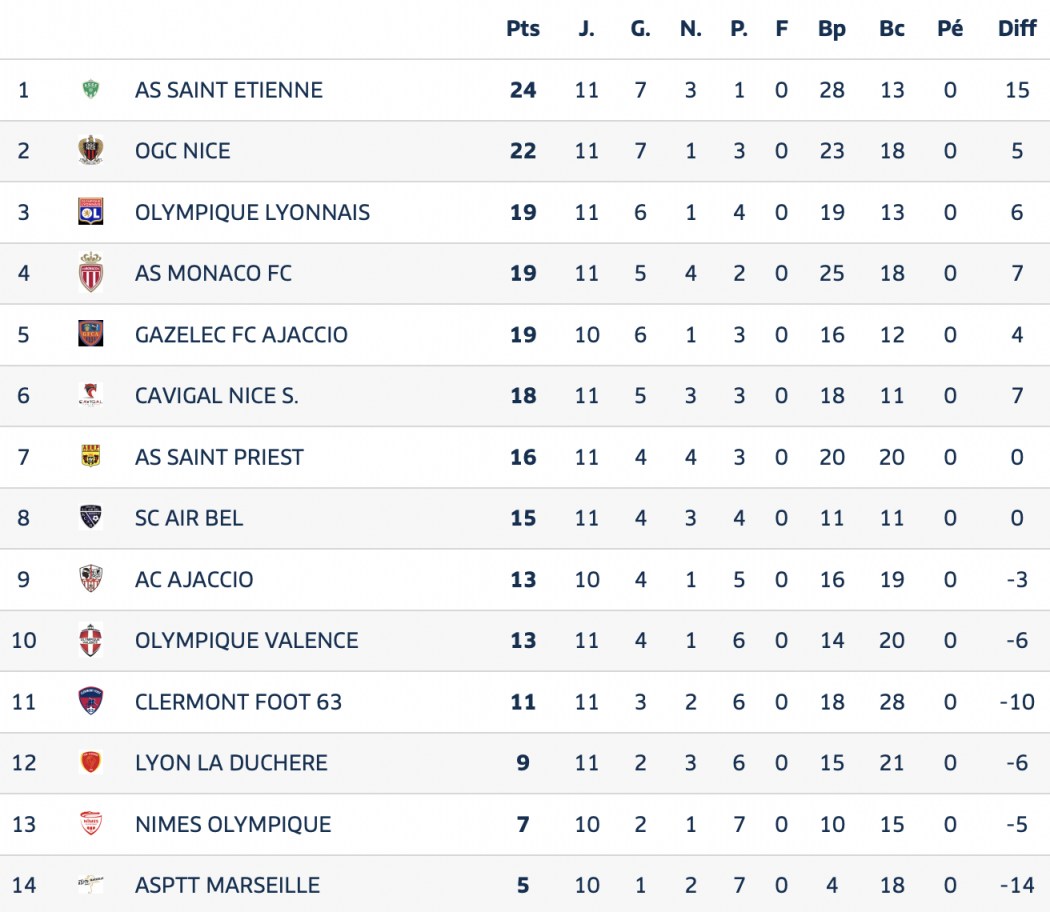The height and width of the screenshot is (912, 1050).
Task: Click the Bc column header
Action: (x=892, y=29)
